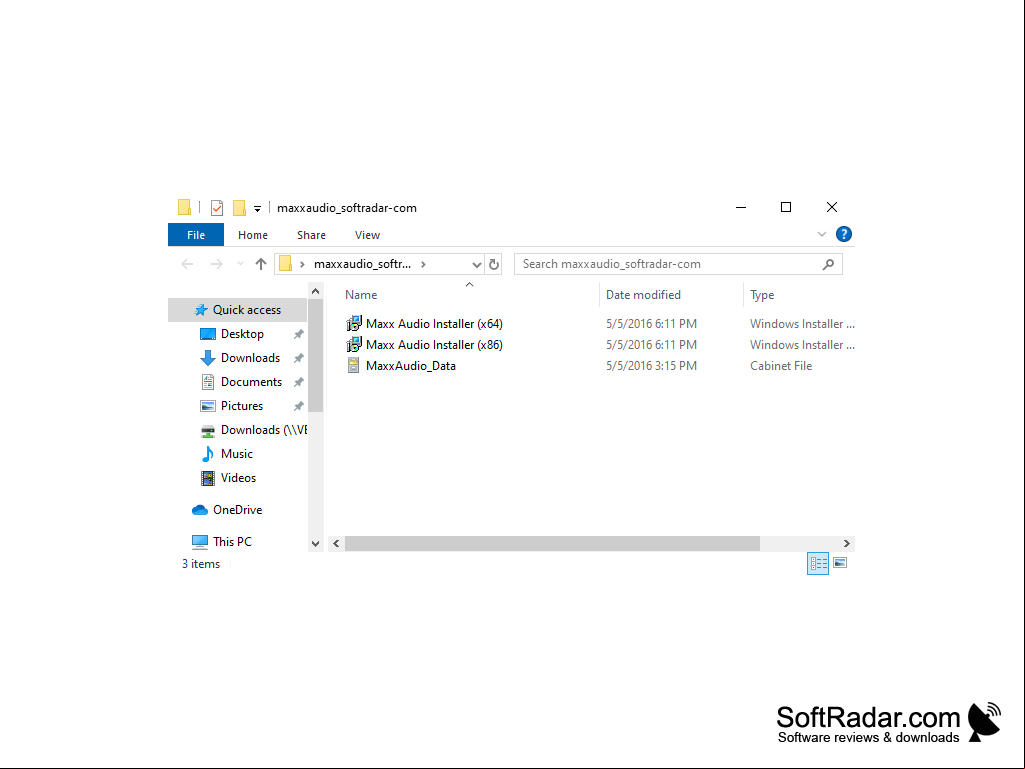
Task: Click the search magnifier icon
Action: 828,264
